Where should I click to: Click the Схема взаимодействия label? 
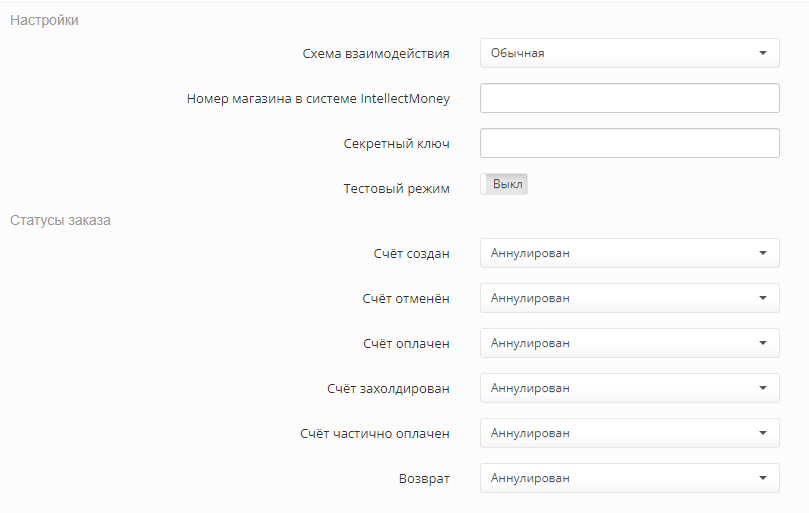click(375, 53)
